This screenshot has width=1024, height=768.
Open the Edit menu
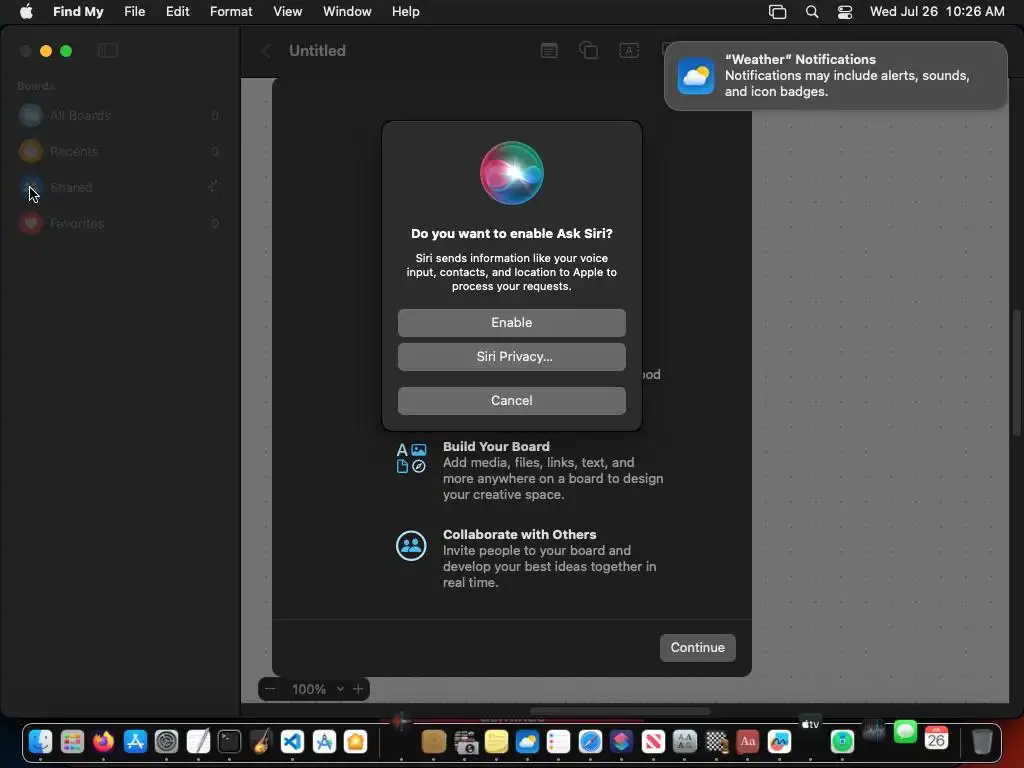pyautogui.click(x=177, y=12)
